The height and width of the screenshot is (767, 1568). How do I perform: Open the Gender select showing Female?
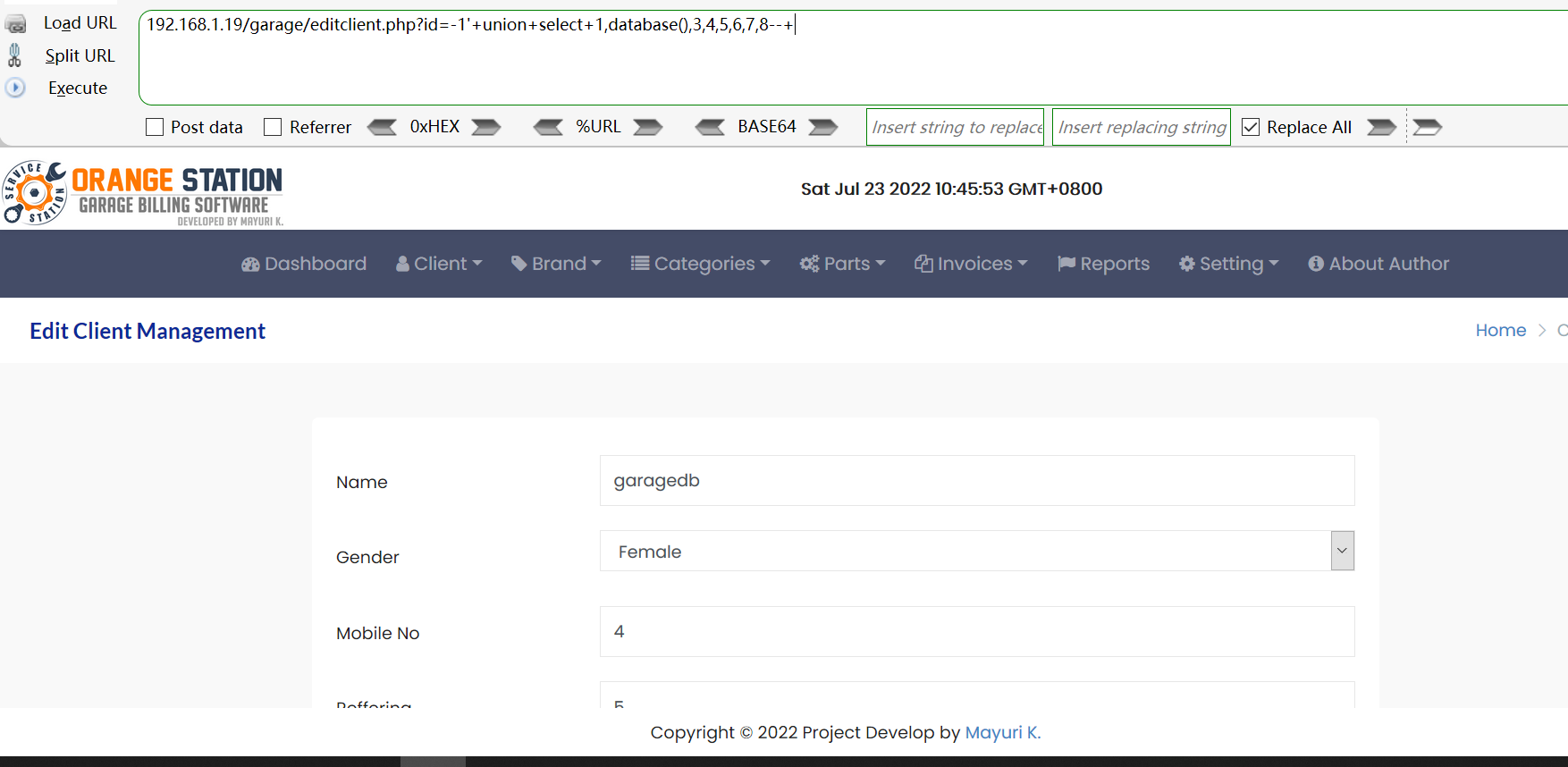977,551
